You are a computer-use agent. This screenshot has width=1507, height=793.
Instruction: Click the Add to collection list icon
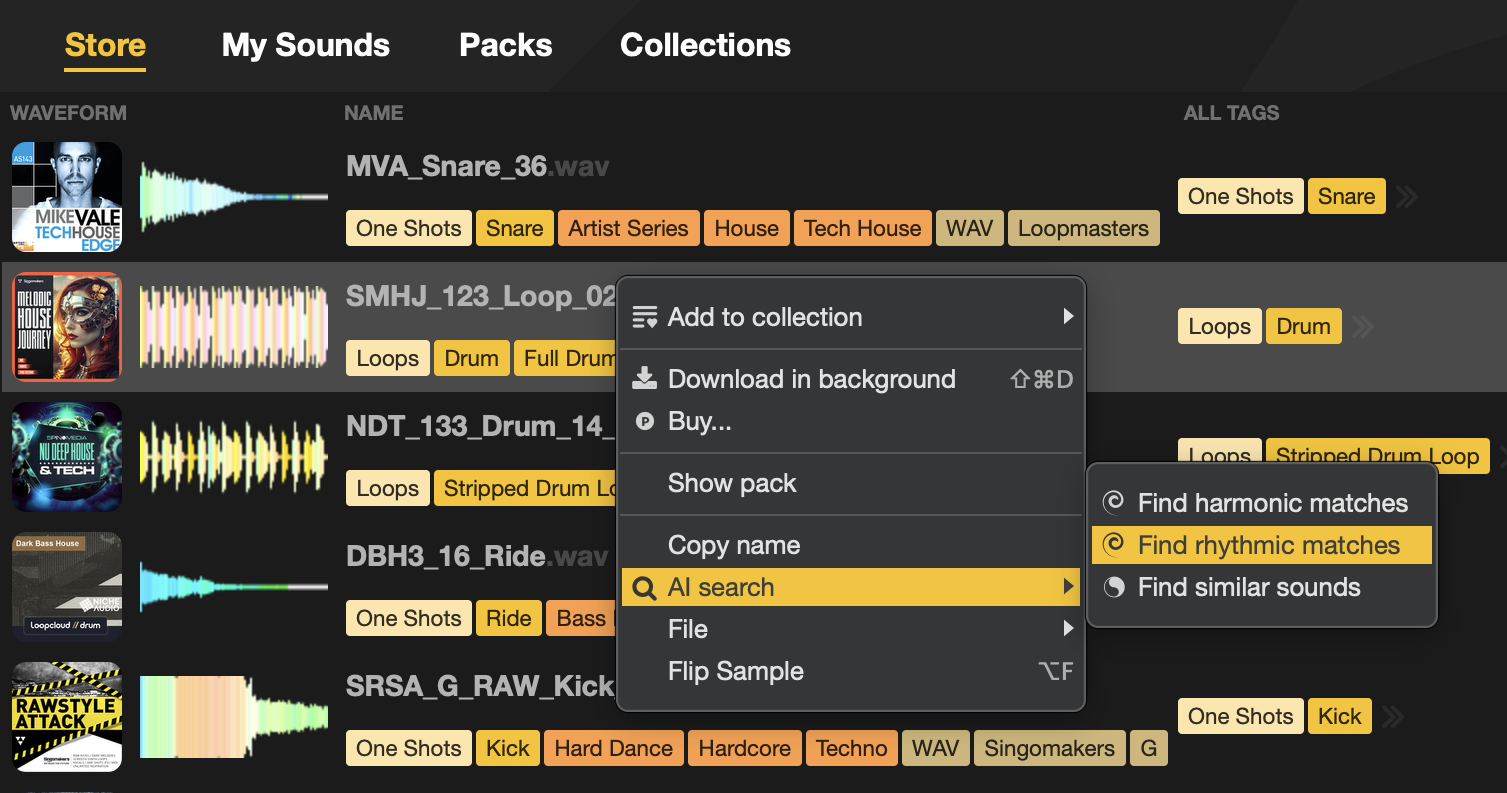(x=645, y=317)
